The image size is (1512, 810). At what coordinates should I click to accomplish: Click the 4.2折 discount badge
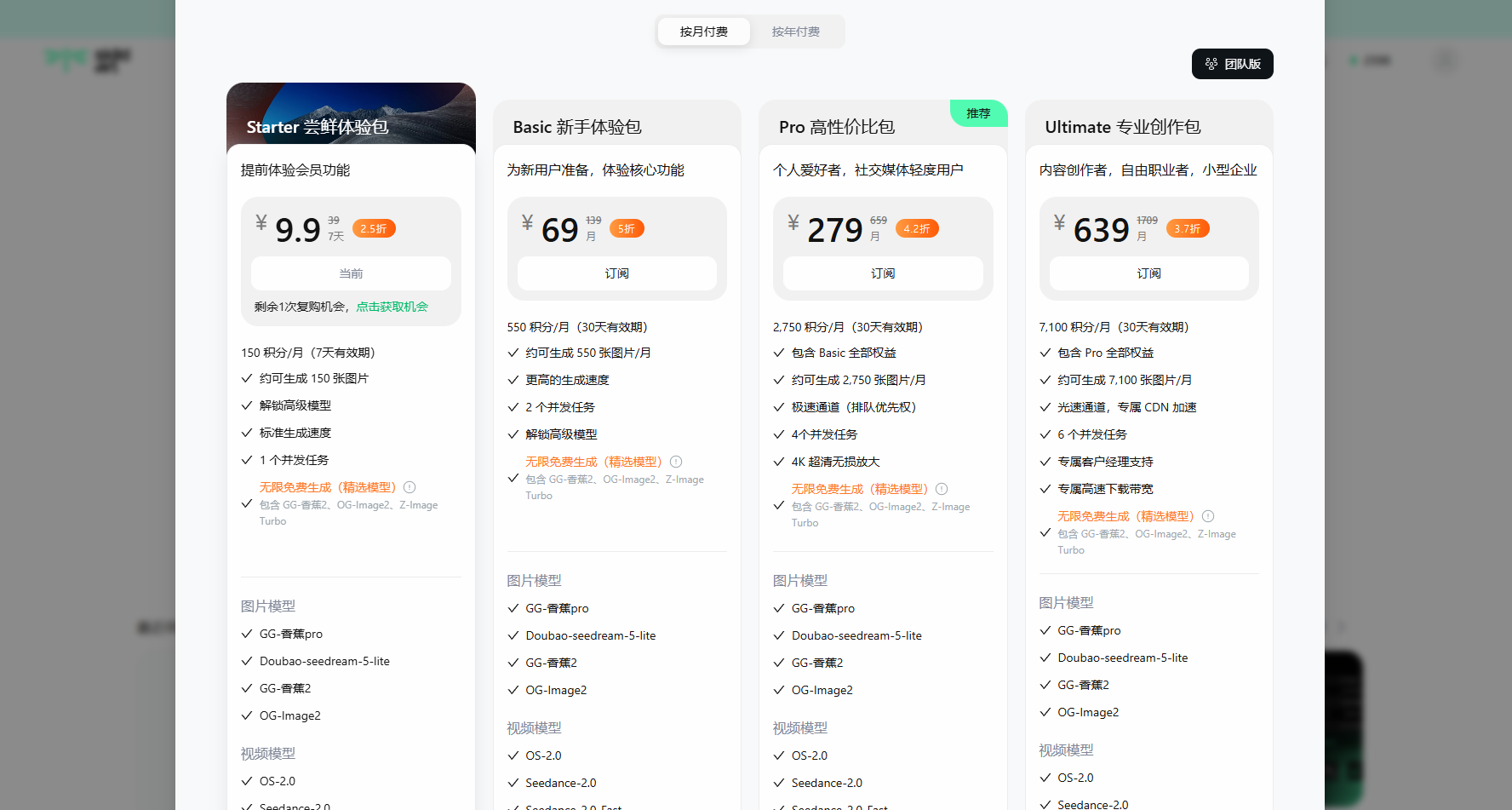917,228
